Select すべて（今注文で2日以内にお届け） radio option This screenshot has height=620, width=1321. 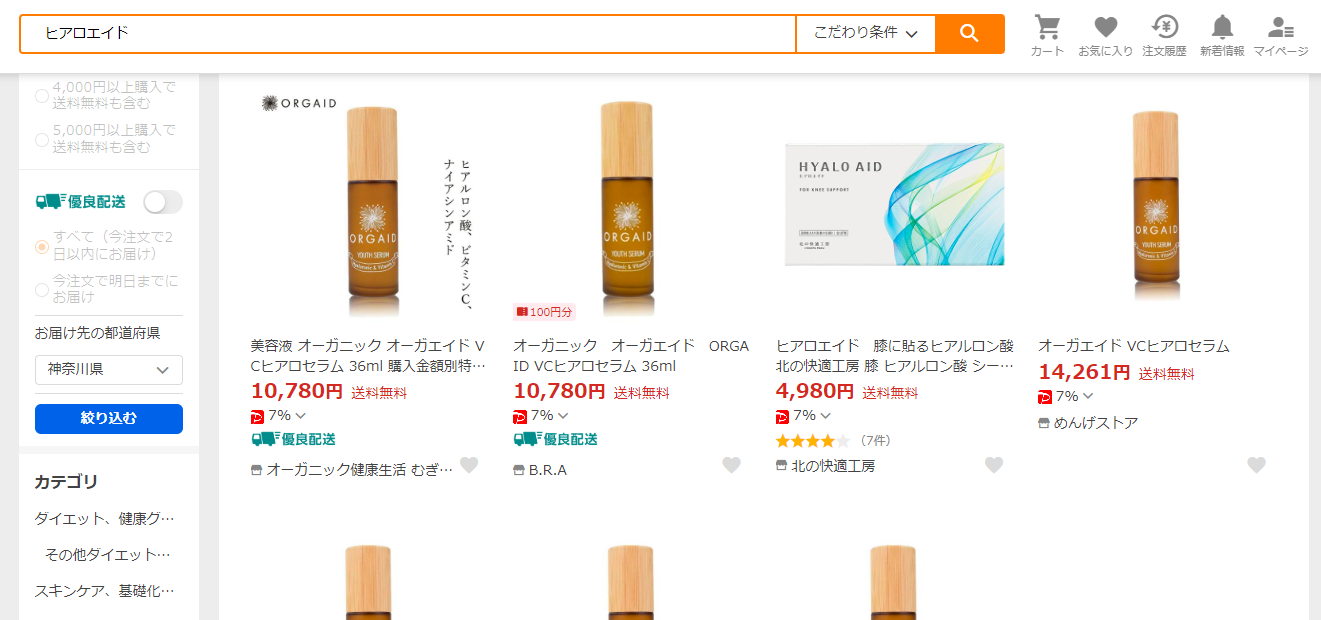pyautogui.click(x=42, y=246)
